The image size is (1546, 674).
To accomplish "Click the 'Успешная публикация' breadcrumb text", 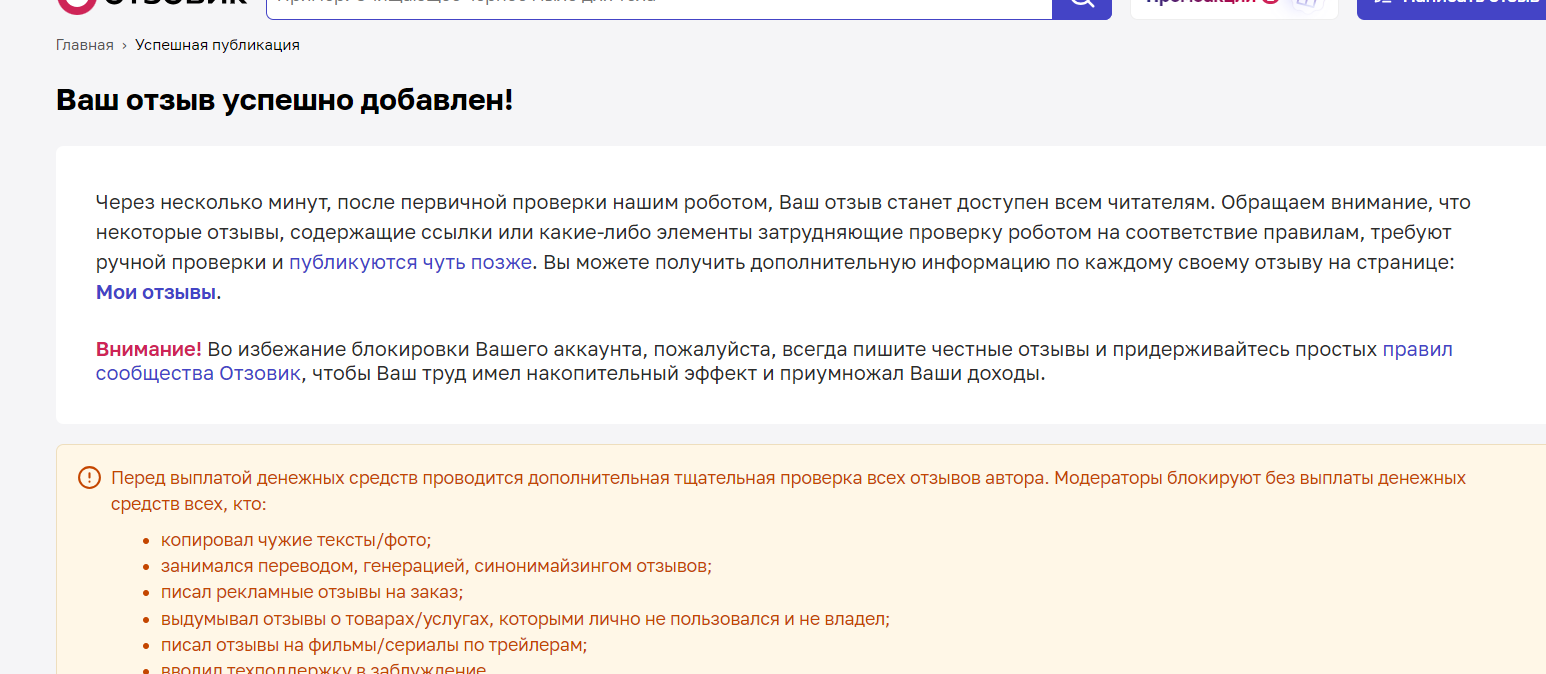I will [x=218, y=45].
